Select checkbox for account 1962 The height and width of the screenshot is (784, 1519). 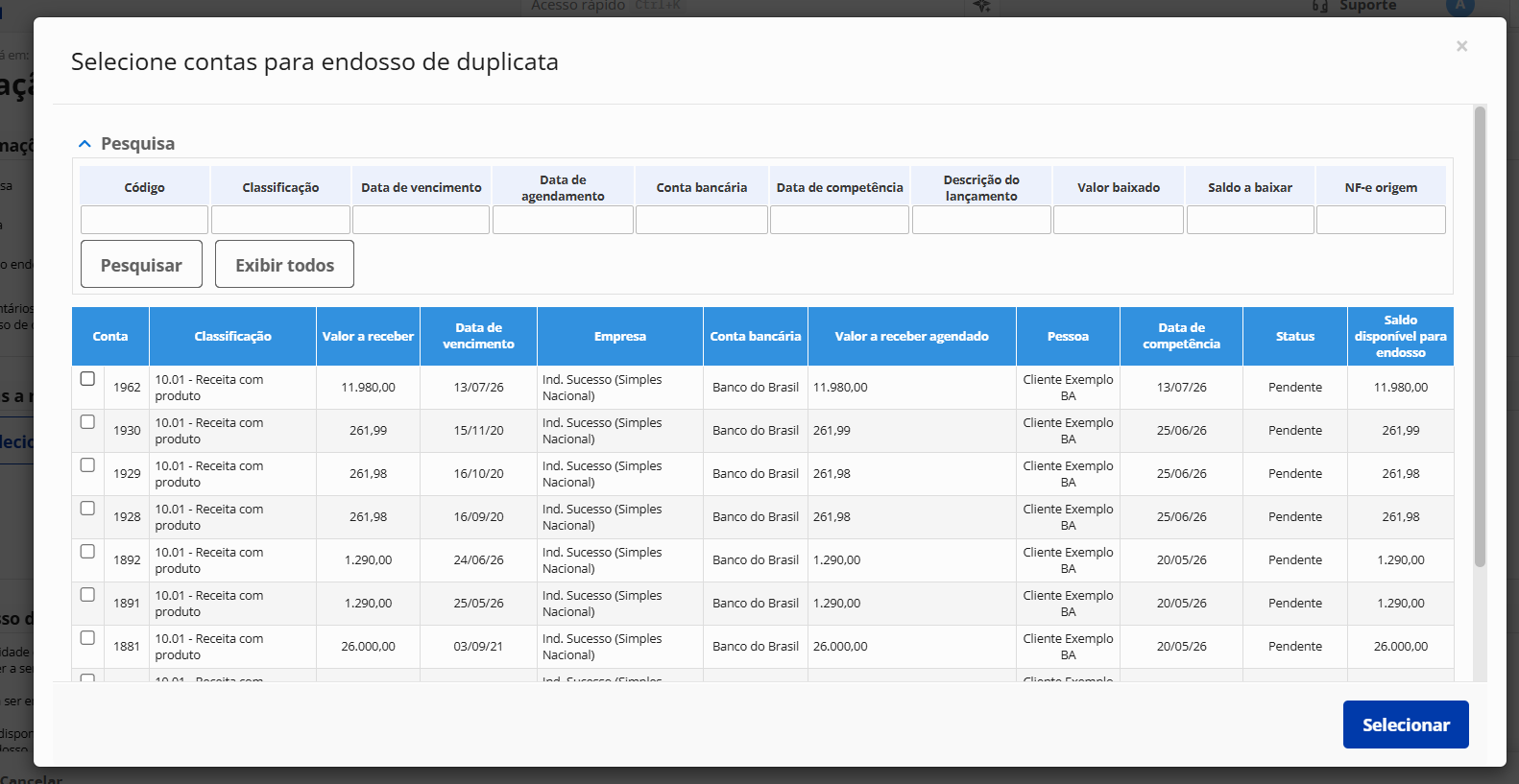(x=87, y=379)
